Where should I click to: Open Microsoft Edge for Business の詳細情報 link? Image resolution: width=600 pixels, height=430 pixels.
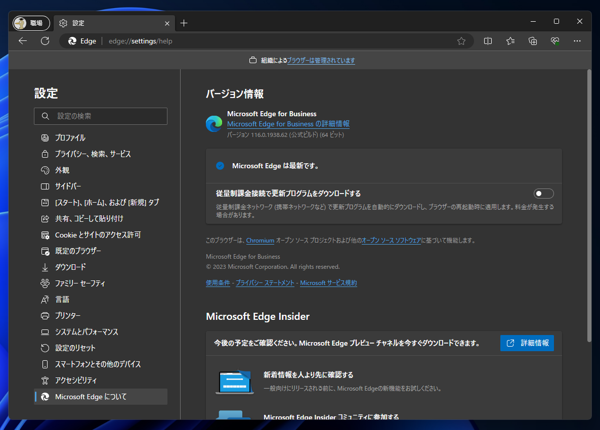pos(288,124)
